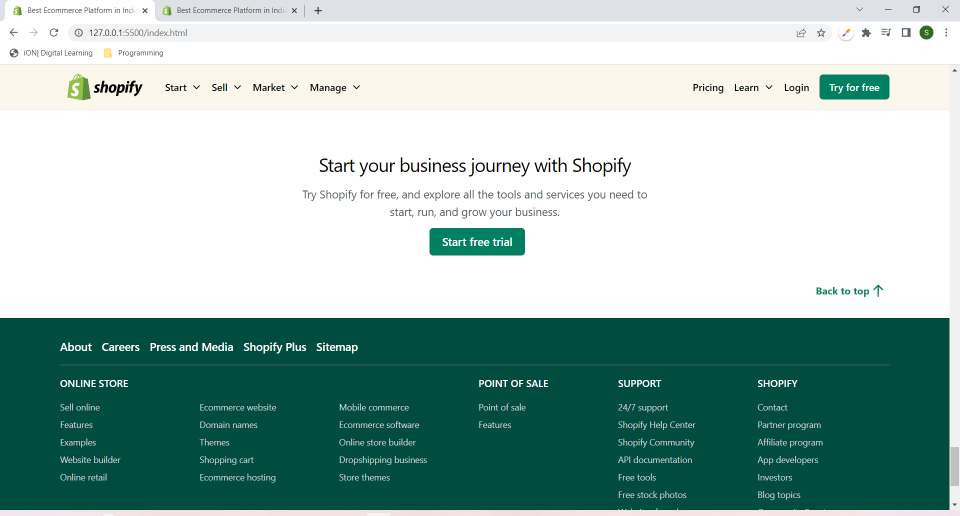Click the Domain names footer link
This screenshot has width=960, height=516.
(228, 425)
